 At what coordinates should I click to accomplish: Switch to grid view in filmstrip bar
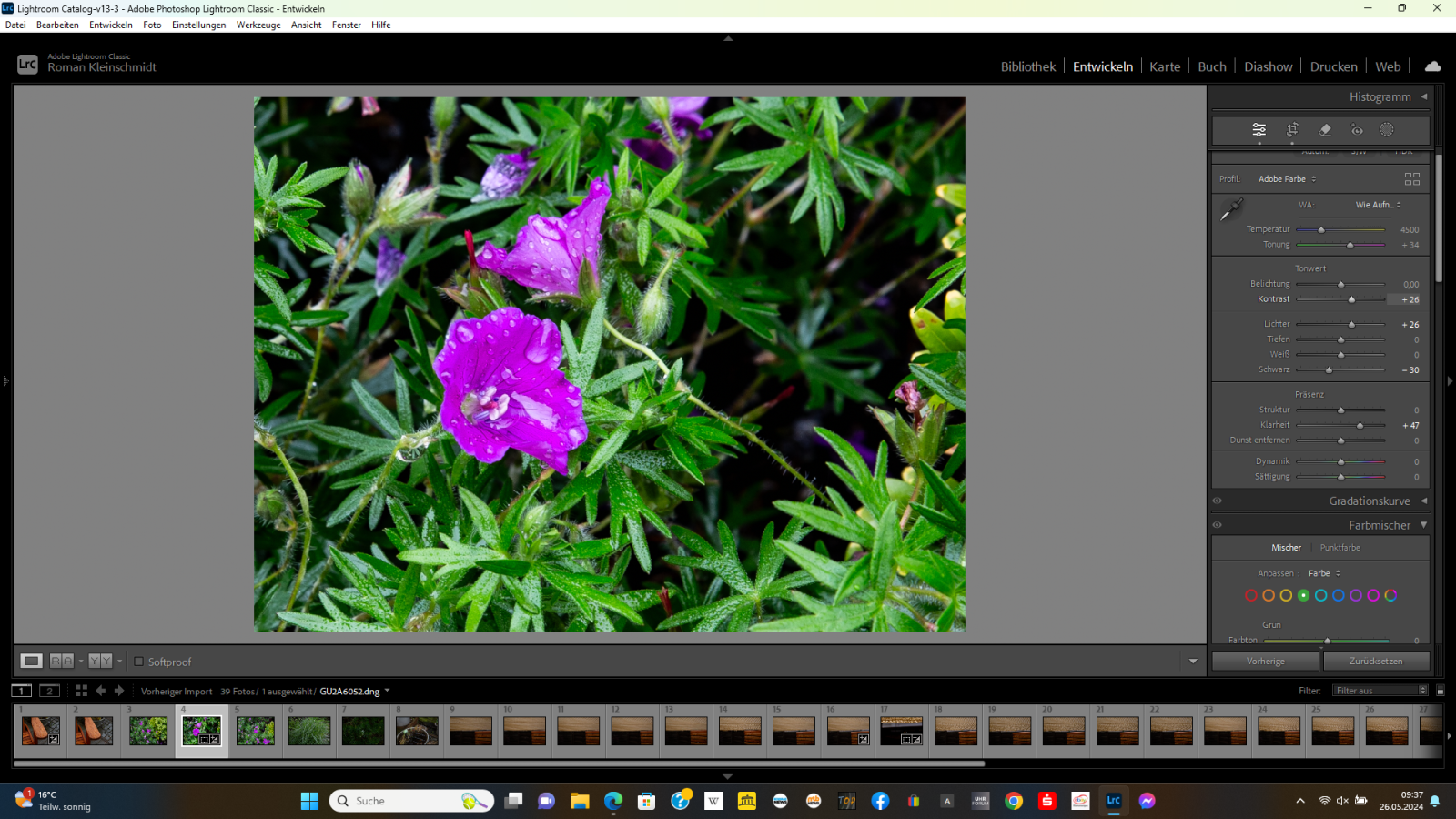(81, 691)
